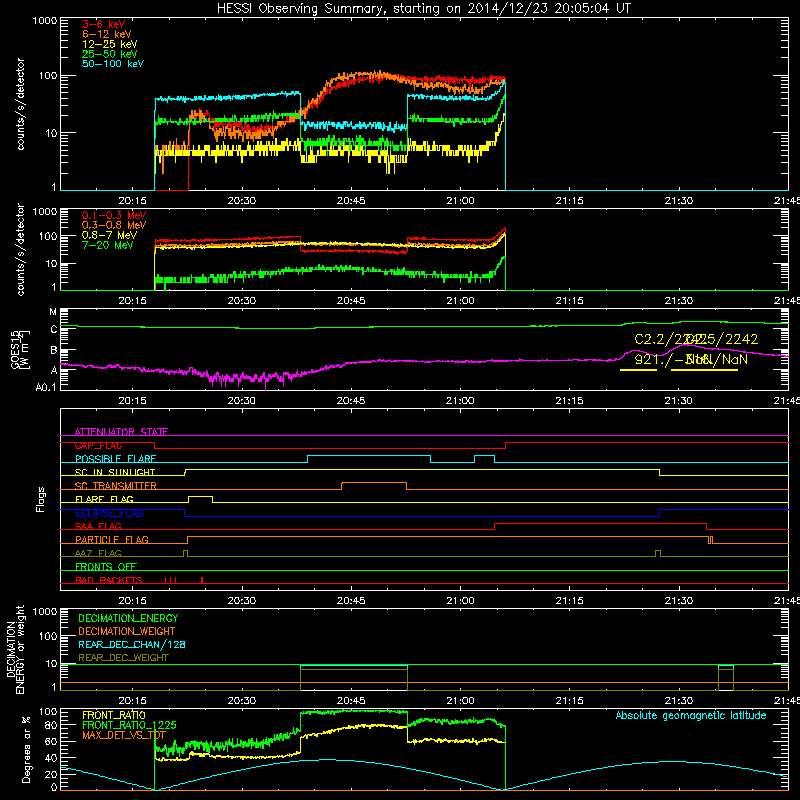Select the FLARE_FLAG label

tap(104, 499)
